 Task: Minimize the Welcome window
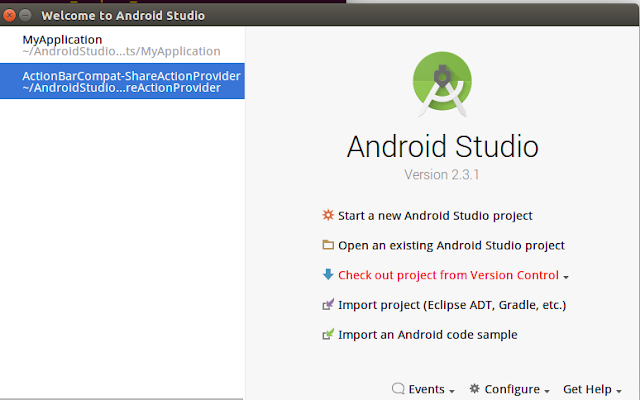(x=25, y=16)
